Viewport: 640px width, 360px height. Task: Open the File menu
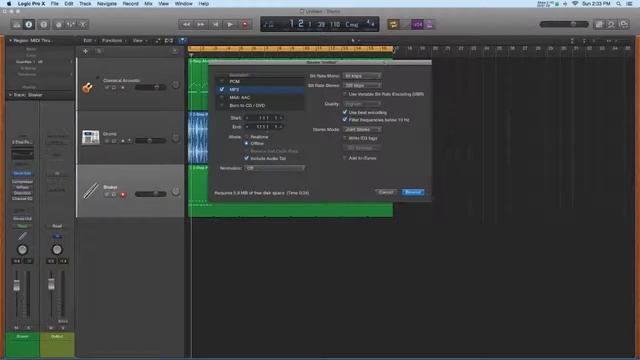coord(54,4)
